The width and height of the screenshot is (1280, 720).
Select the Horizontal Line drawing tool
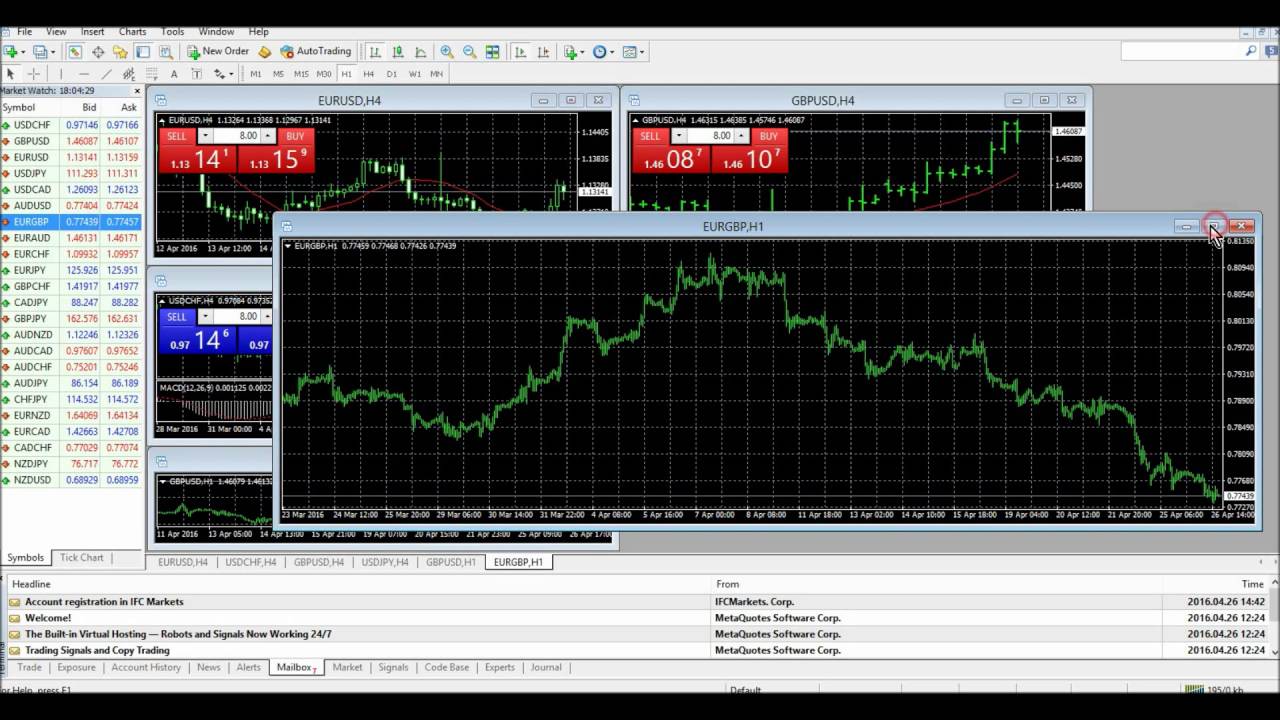[84, 74]
